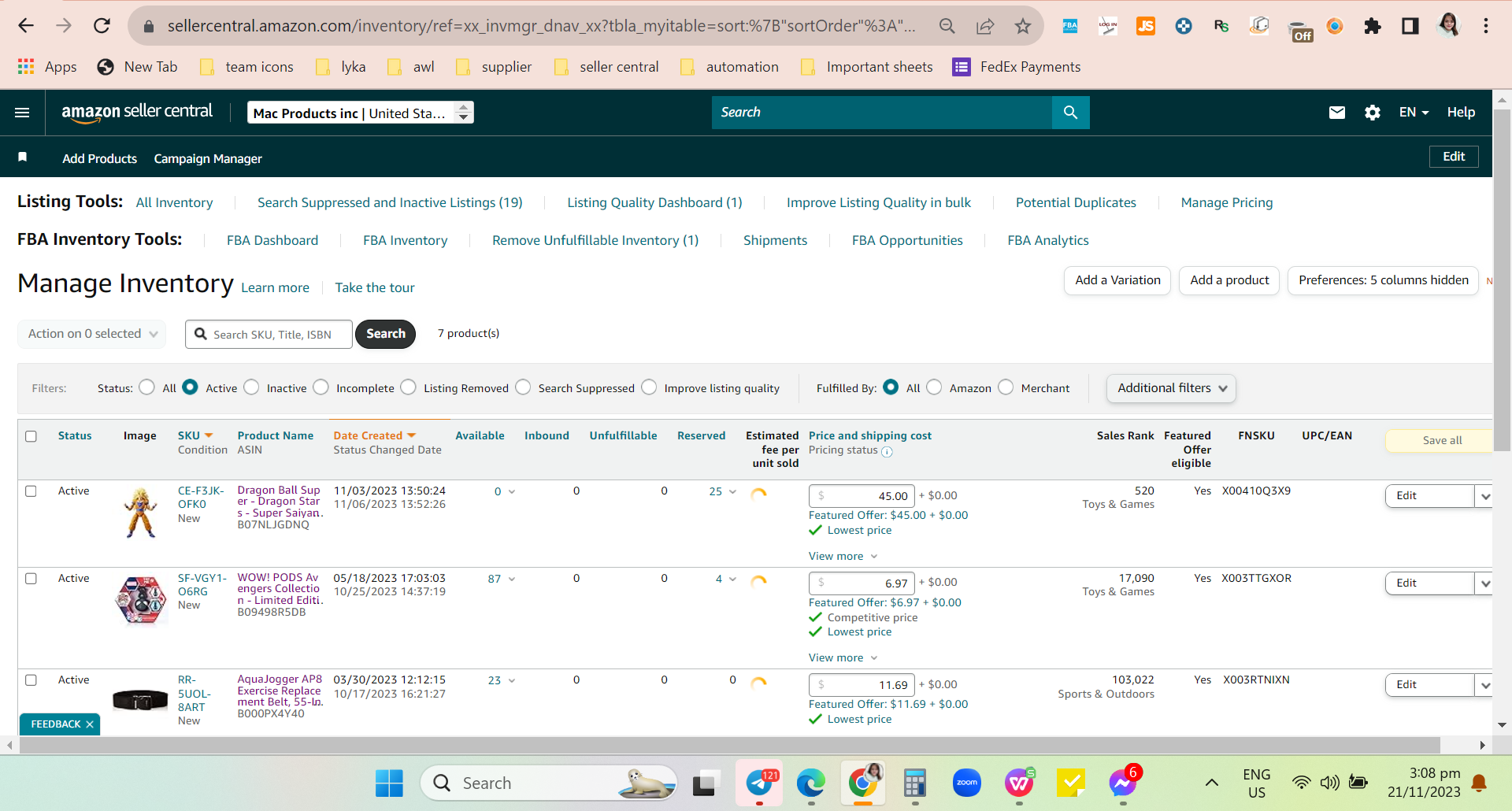Screen dimensions: 1512x811
Task: Click the JS extension icon
Action: pos(1146,26)
